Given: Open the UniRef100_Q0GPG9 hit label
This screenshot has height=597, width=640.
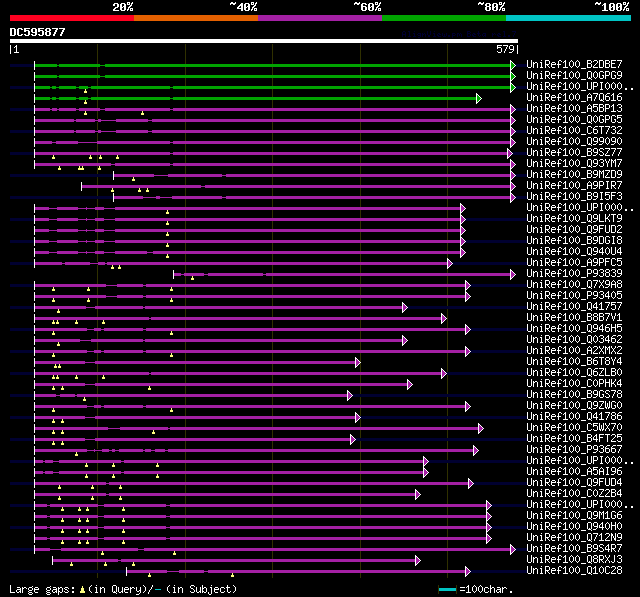Looking at the screenshot, I should point(574,75).
